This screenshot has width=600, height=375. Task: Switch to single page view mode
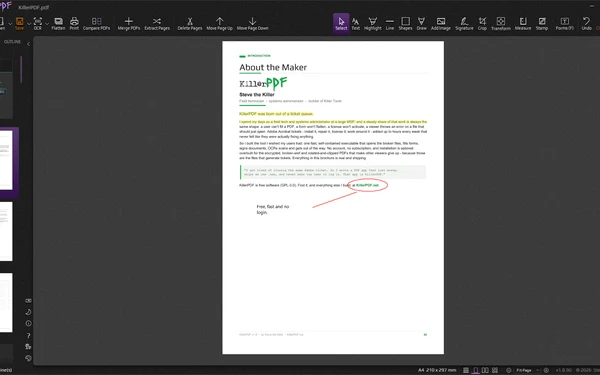click(475, 370)
